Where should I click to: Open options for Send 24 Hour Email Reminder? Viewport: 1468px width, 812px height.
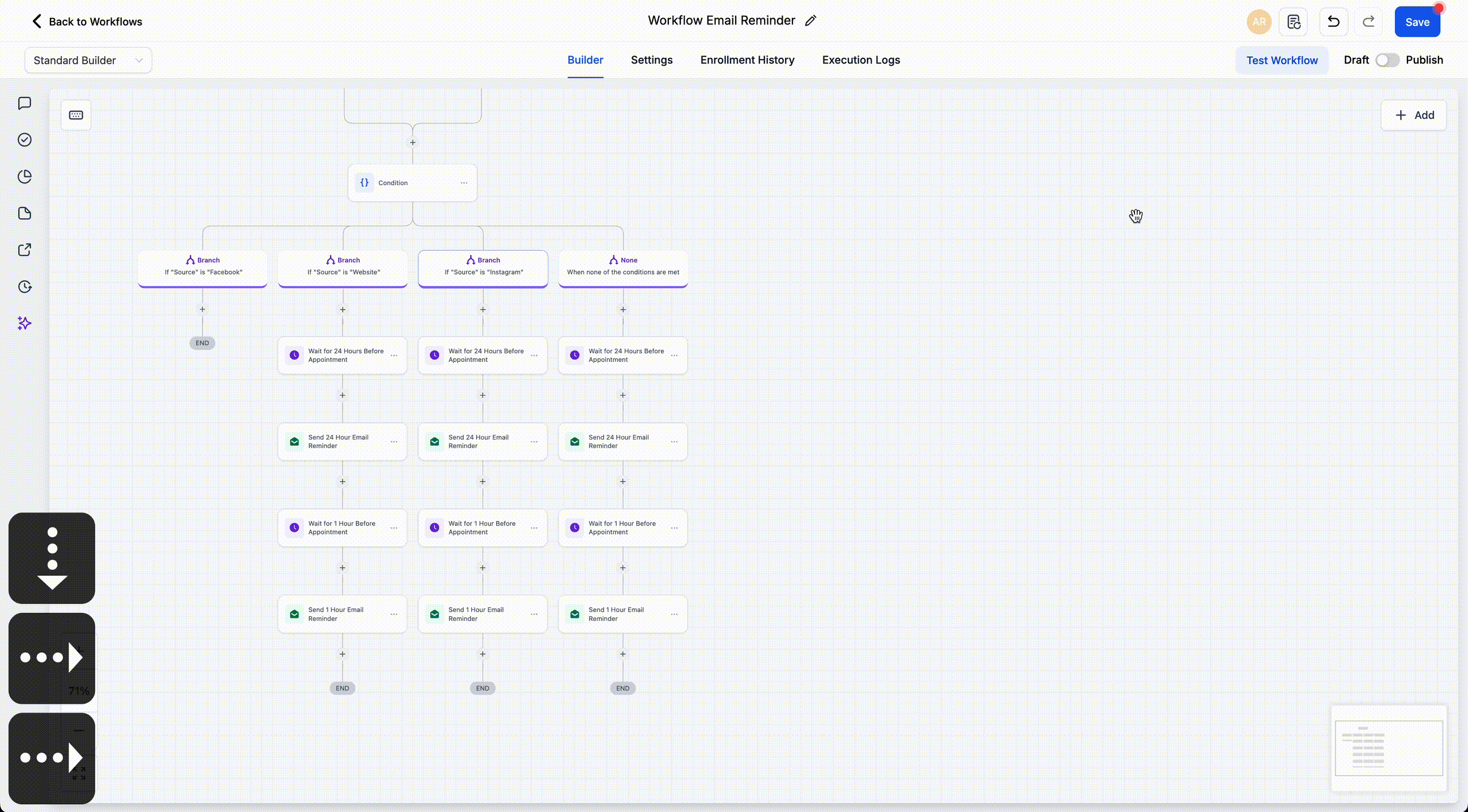[x=394, y=442]
